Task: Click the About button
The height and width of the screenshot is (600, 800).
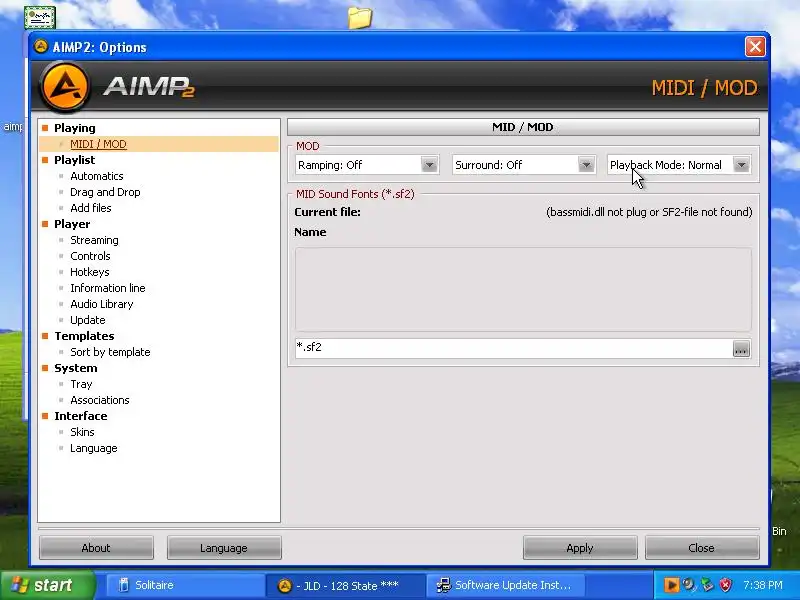Action: pos(96,547)
